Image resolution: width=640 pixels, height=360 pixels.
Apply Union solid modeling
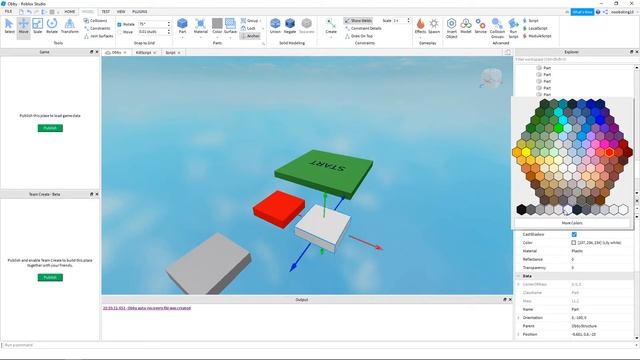276,26
